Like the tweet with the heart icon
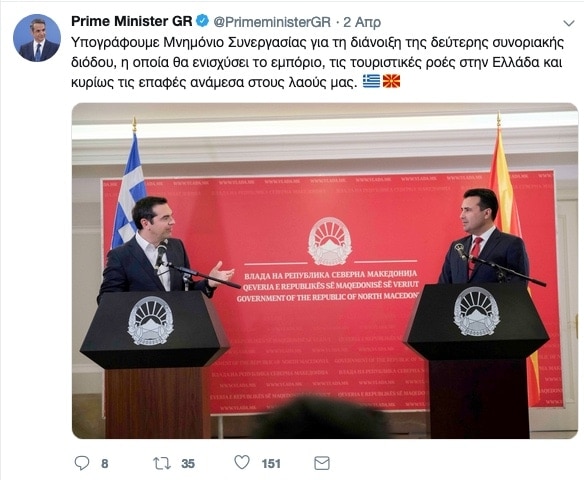The image size is (584, 480). pyautogui.click(x=242, y=462)
